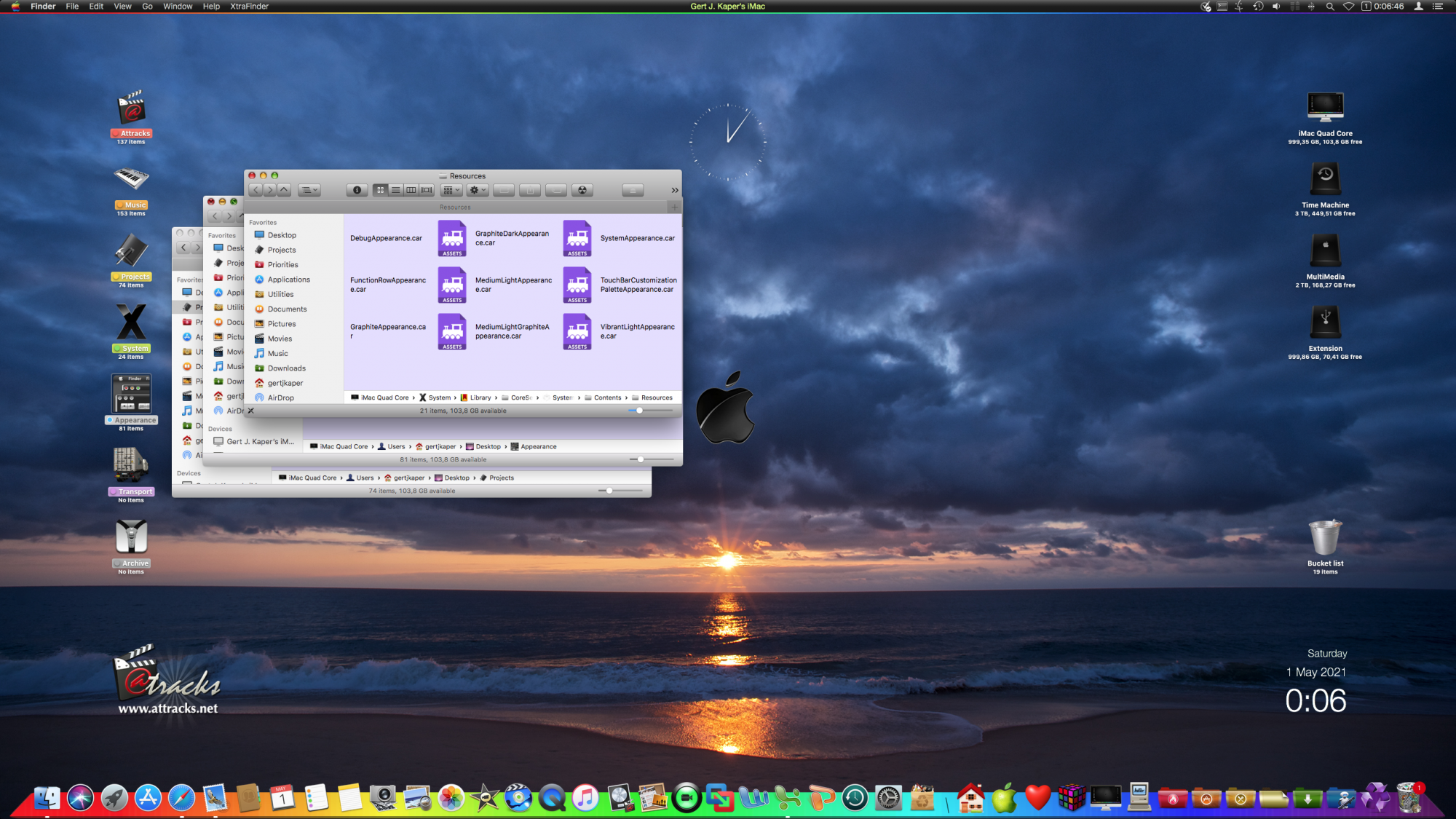The height and width of the screenshot is (819, 1456).
Task: Select Applications in the Favorites sidebar
Action: tap(288, 280)
